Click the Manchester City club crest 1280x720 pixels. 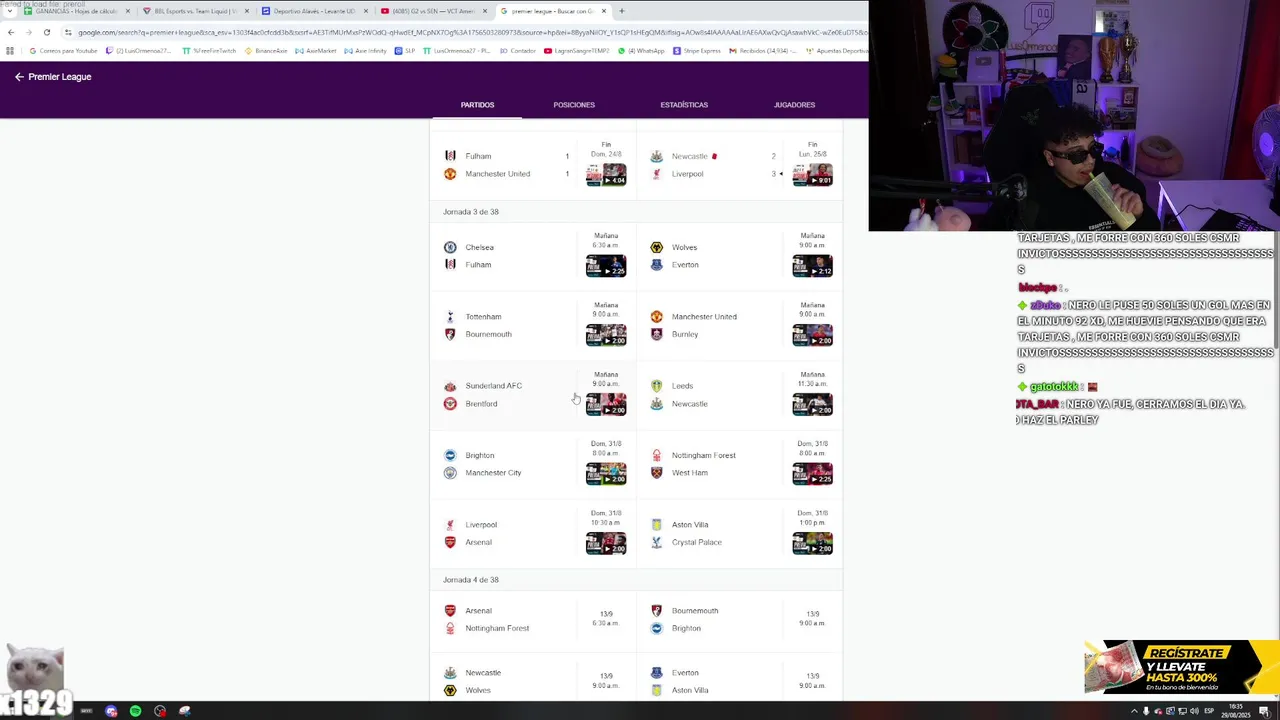pos(450,473)
